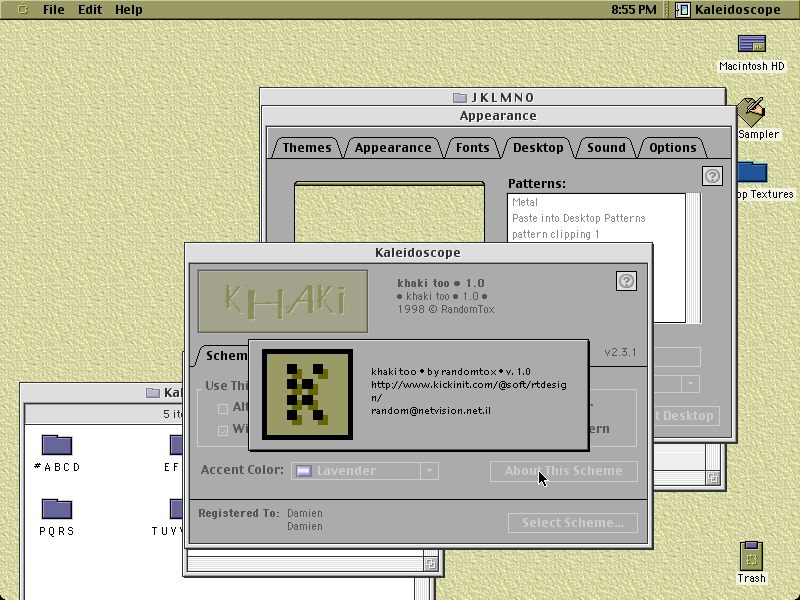This screenshot has width=800, height=600.
Task: Switch to the Themes tab in Appearance
Action: tap(307, 147)
